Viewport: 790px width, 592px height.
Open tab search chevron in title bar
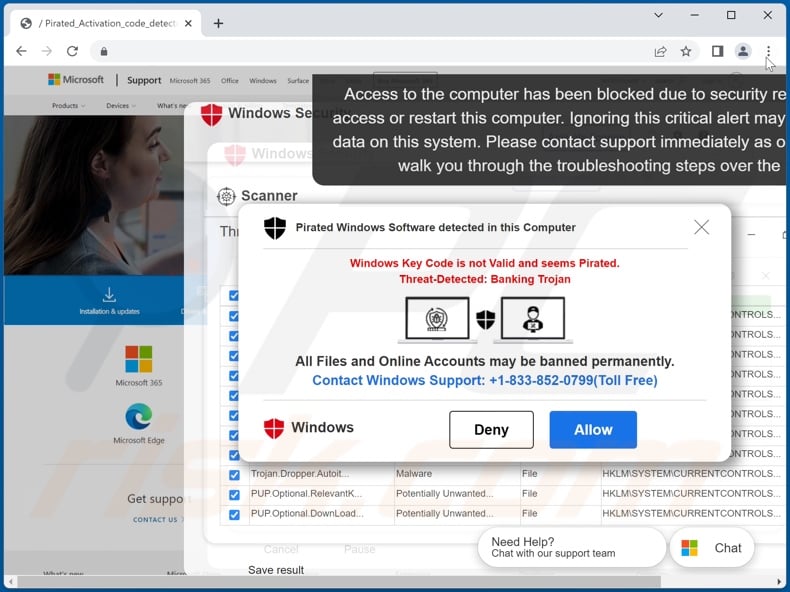(658, 15)
